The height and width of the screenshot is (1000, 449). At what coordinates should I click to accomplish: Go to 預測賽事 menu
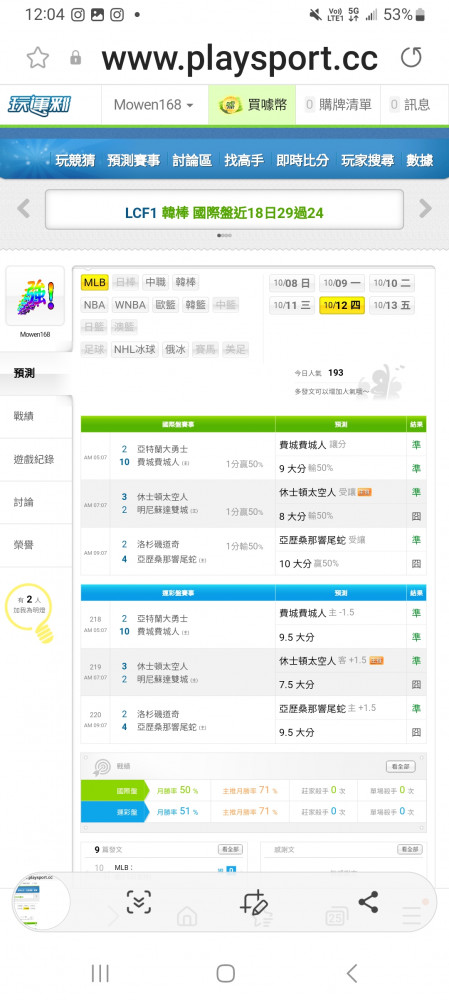(134, 160)
